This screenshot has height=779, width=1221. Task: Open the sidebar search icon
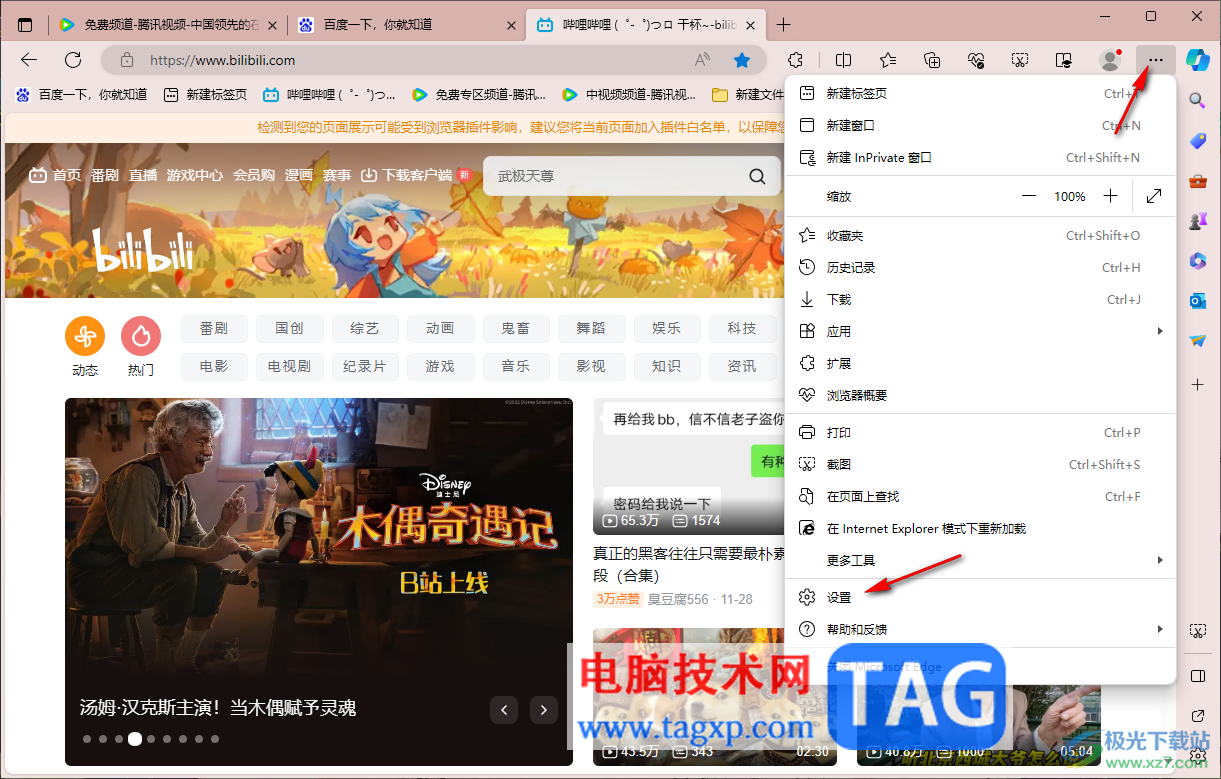point(1197,100)
